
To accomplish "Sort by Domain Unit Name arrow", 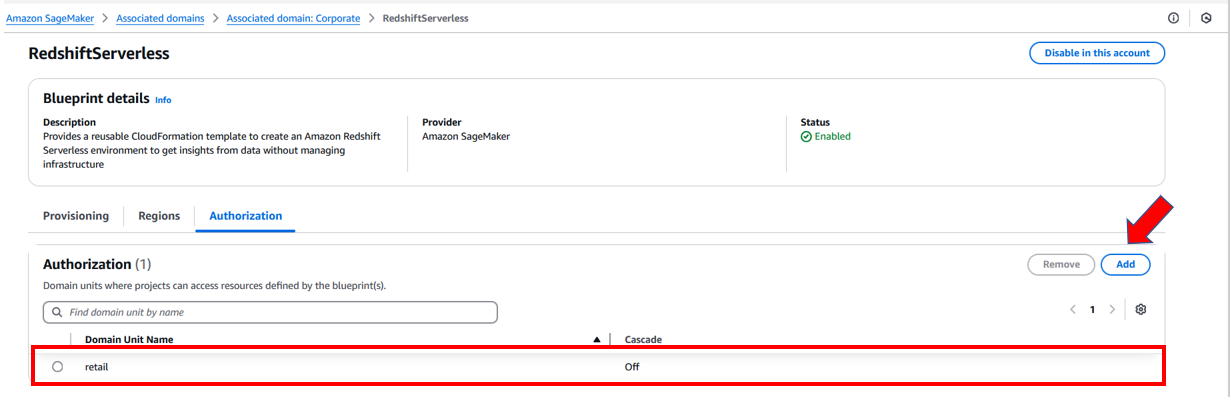I will 597,340.
